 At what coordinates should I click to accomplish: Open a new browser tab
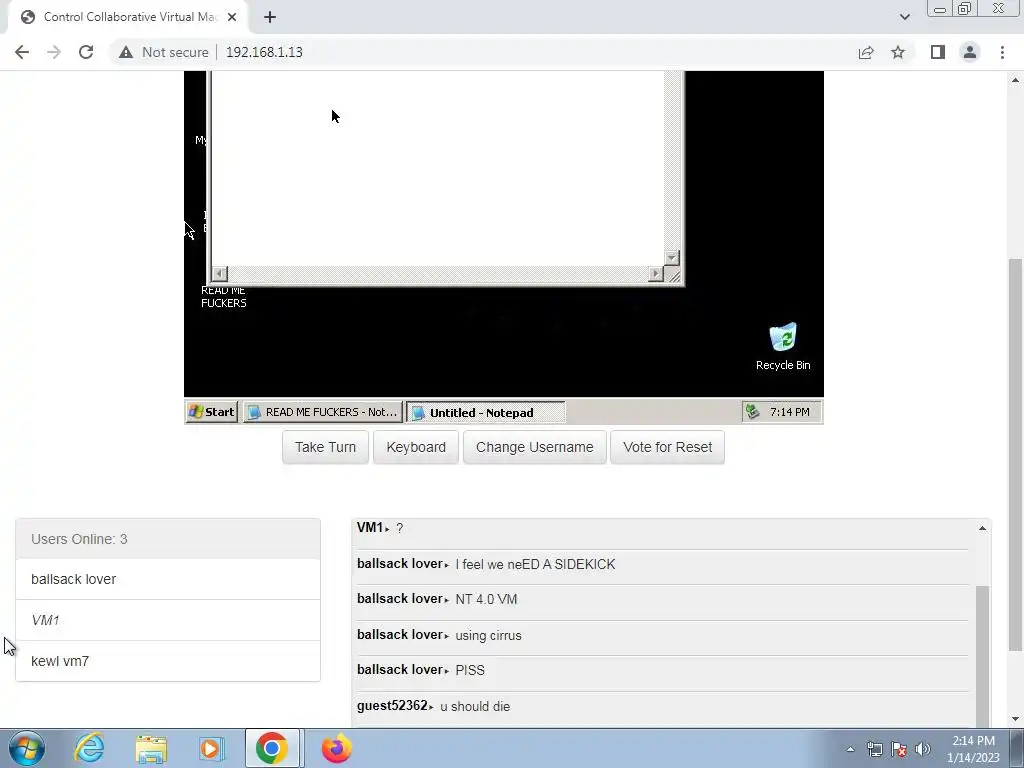pos(270,17)
